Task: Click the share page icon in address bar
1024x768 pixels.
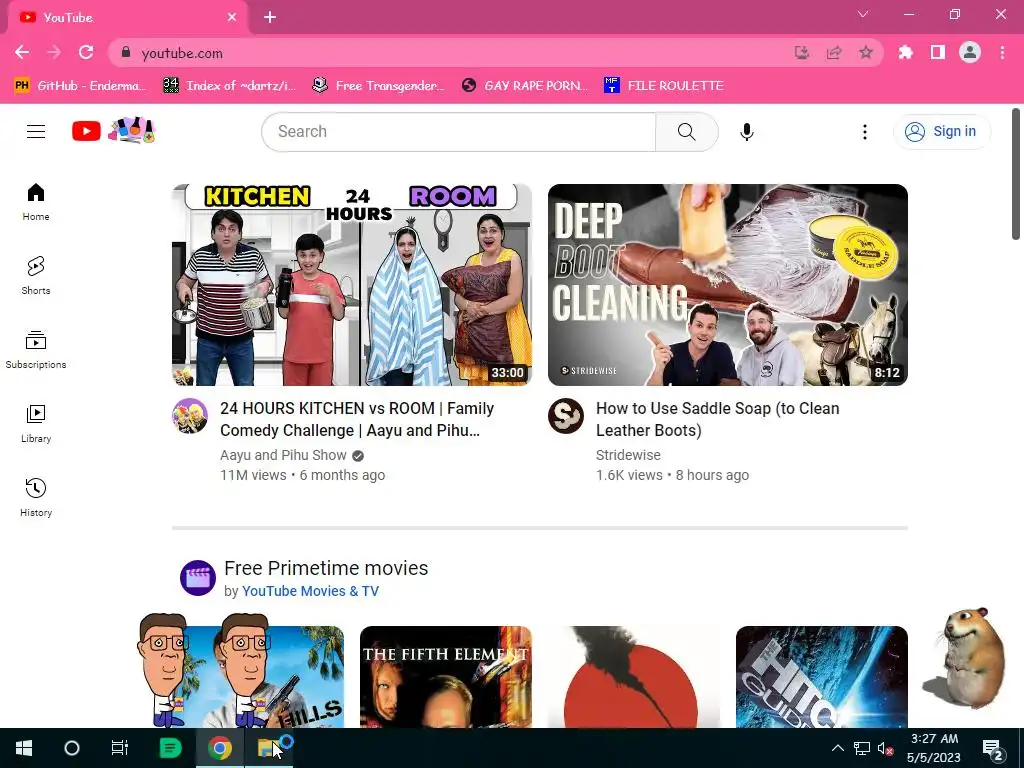Action: [834, 52]
